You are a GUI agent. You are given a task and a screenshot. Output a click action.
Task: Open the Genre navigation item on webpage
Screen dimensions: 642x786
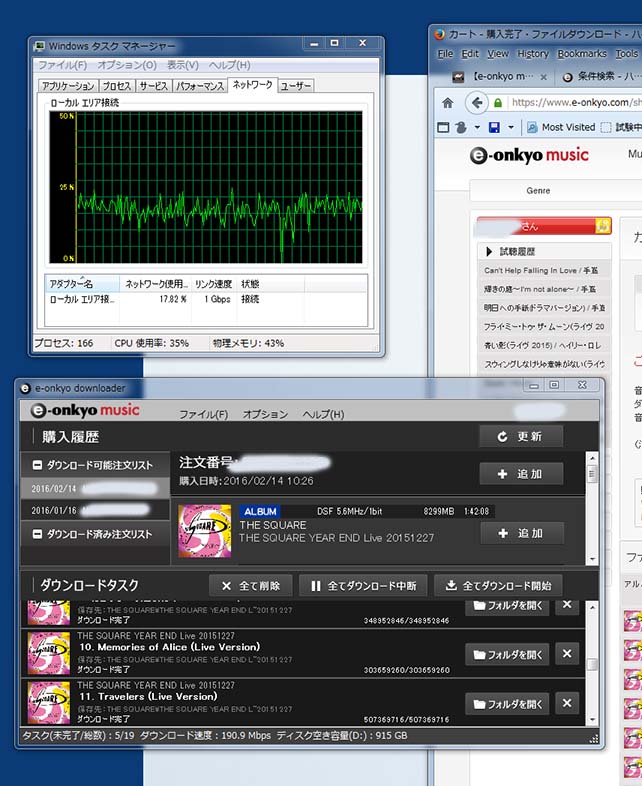538,190
